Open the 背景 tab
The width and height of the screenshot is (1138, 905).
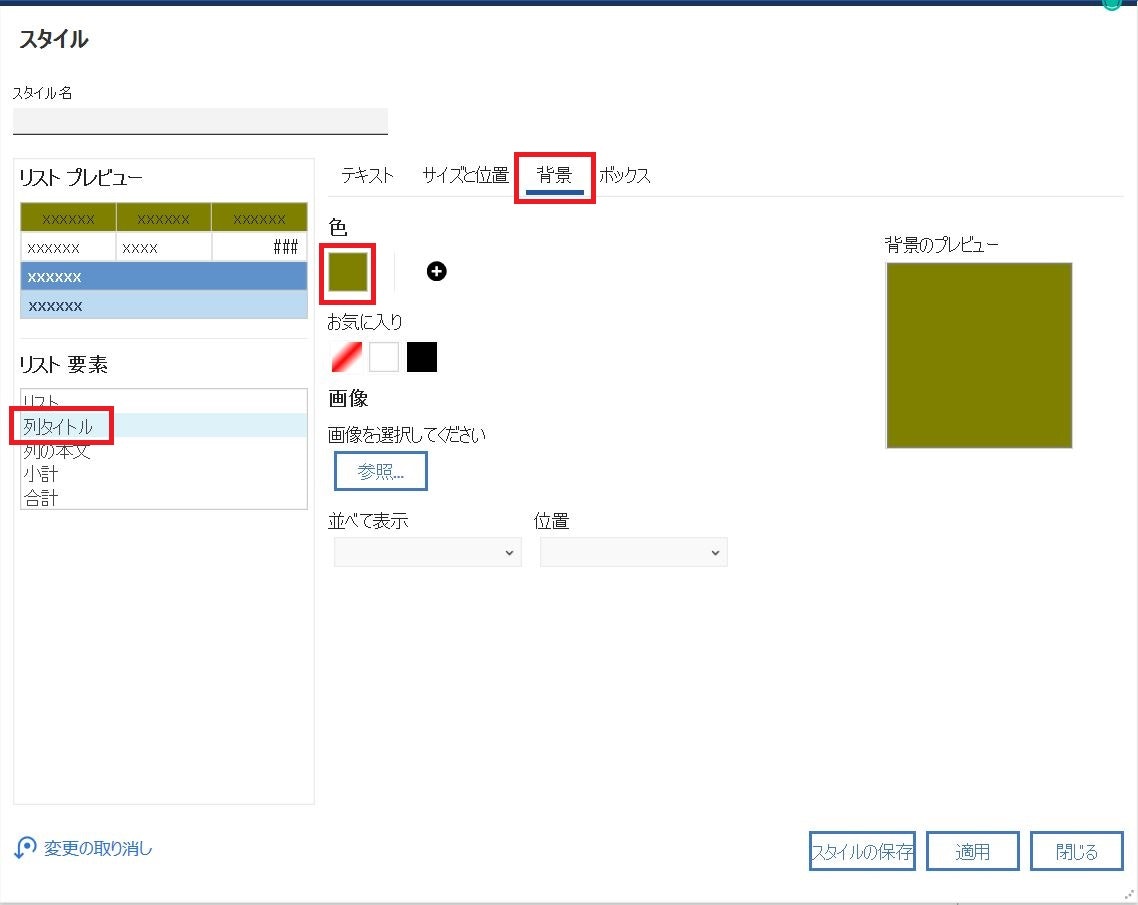pyautogui.click(x=554, y=175)
